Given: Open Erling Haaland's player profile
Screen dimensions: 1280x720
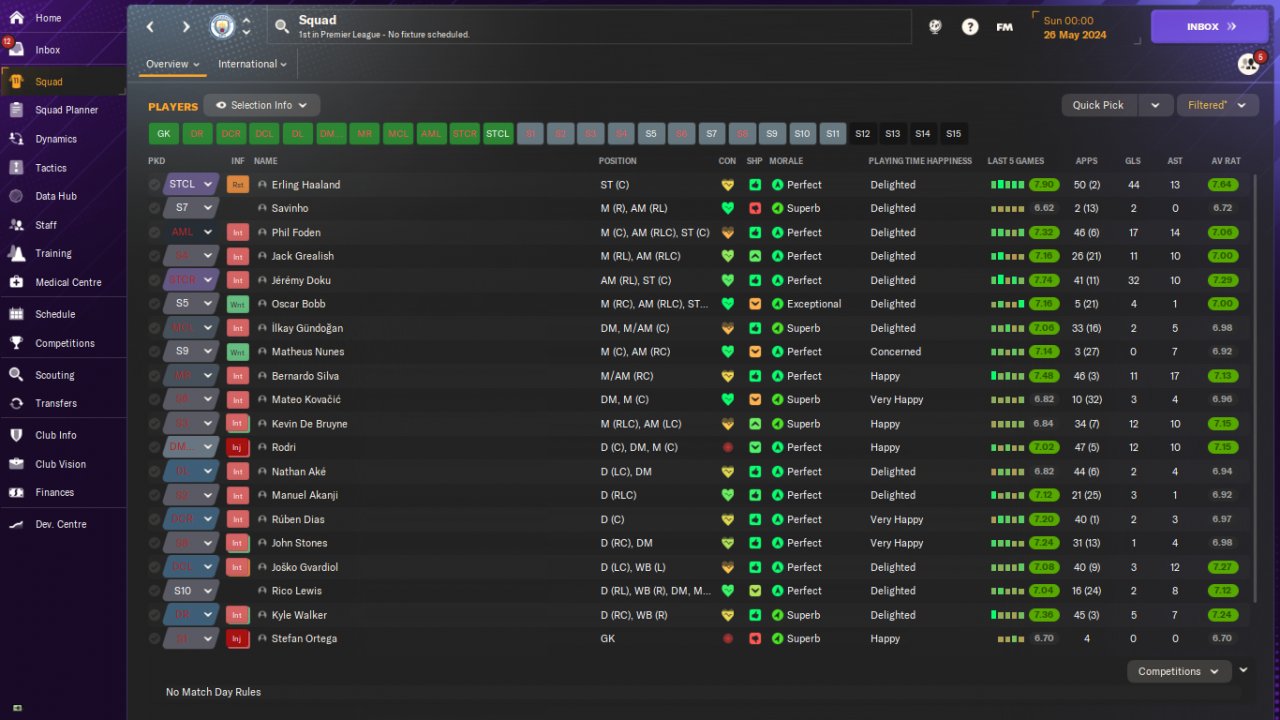Looking at the screenshot, I should click(x=306, y=185).
